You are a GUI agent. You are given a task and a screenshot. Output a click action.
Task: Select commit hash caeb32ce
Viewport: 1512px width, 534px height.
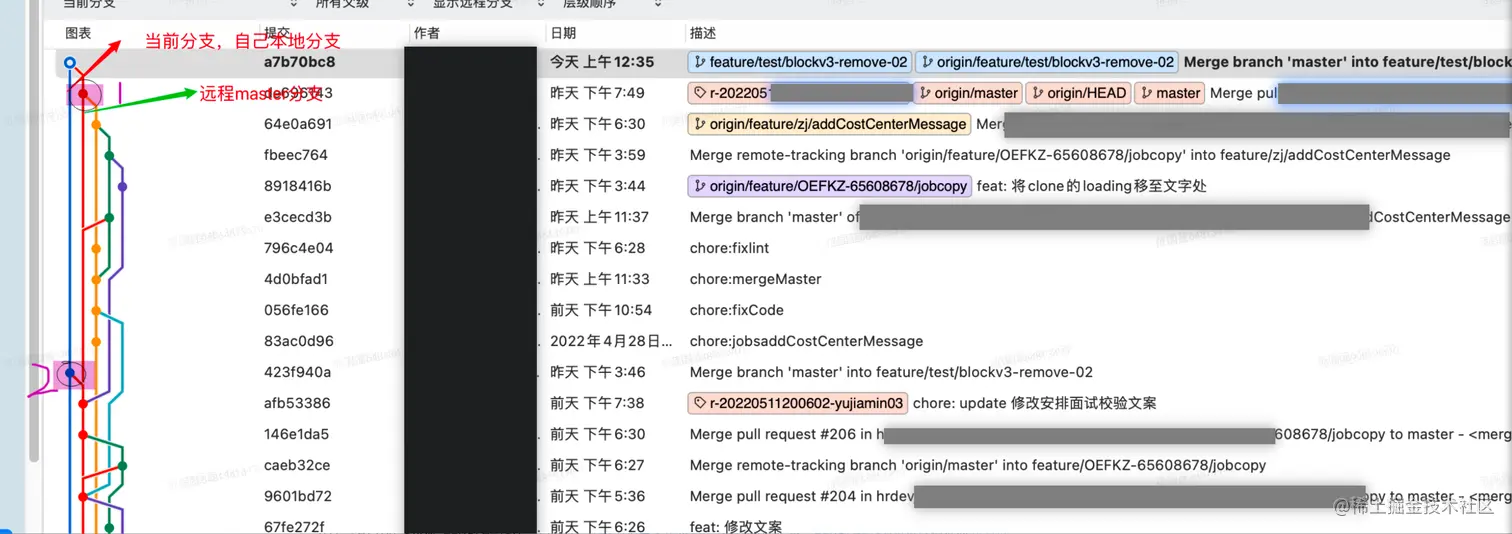297,465
